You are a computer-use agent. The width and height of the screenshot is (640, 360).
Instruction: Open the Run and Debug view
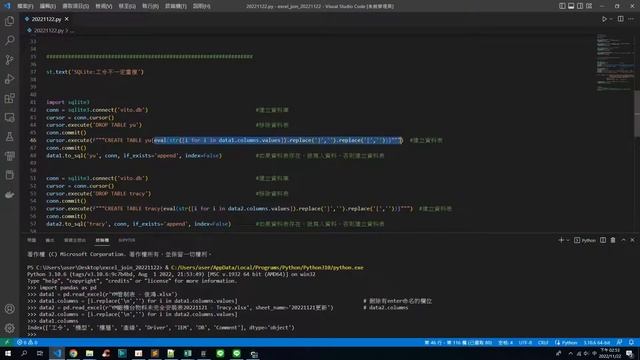tap(9, 79)
